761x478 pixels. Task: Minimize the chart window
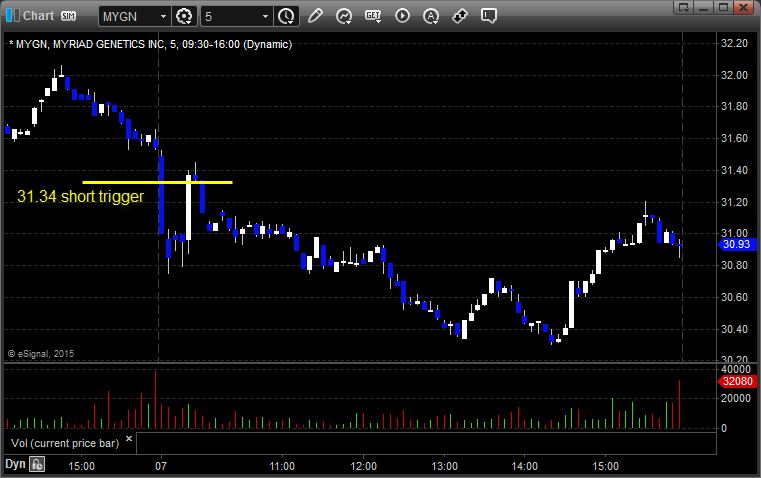(x=703, y=7)
